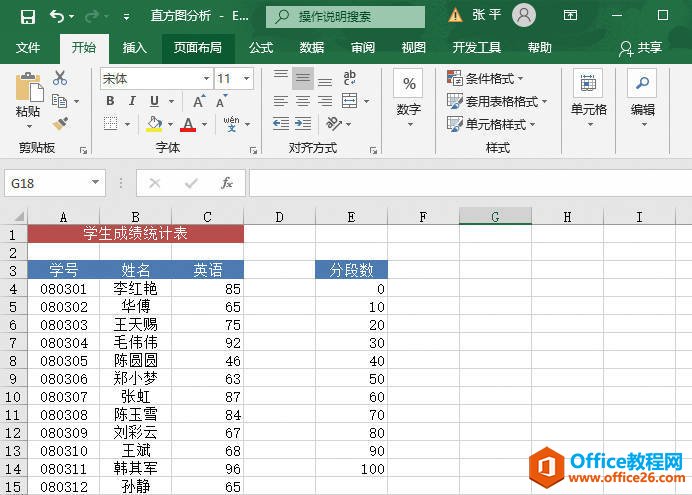Image resolution: width=692 pixels, height=495 pixels.
Task: Undo the last action
Action: [x=57, y=17]
